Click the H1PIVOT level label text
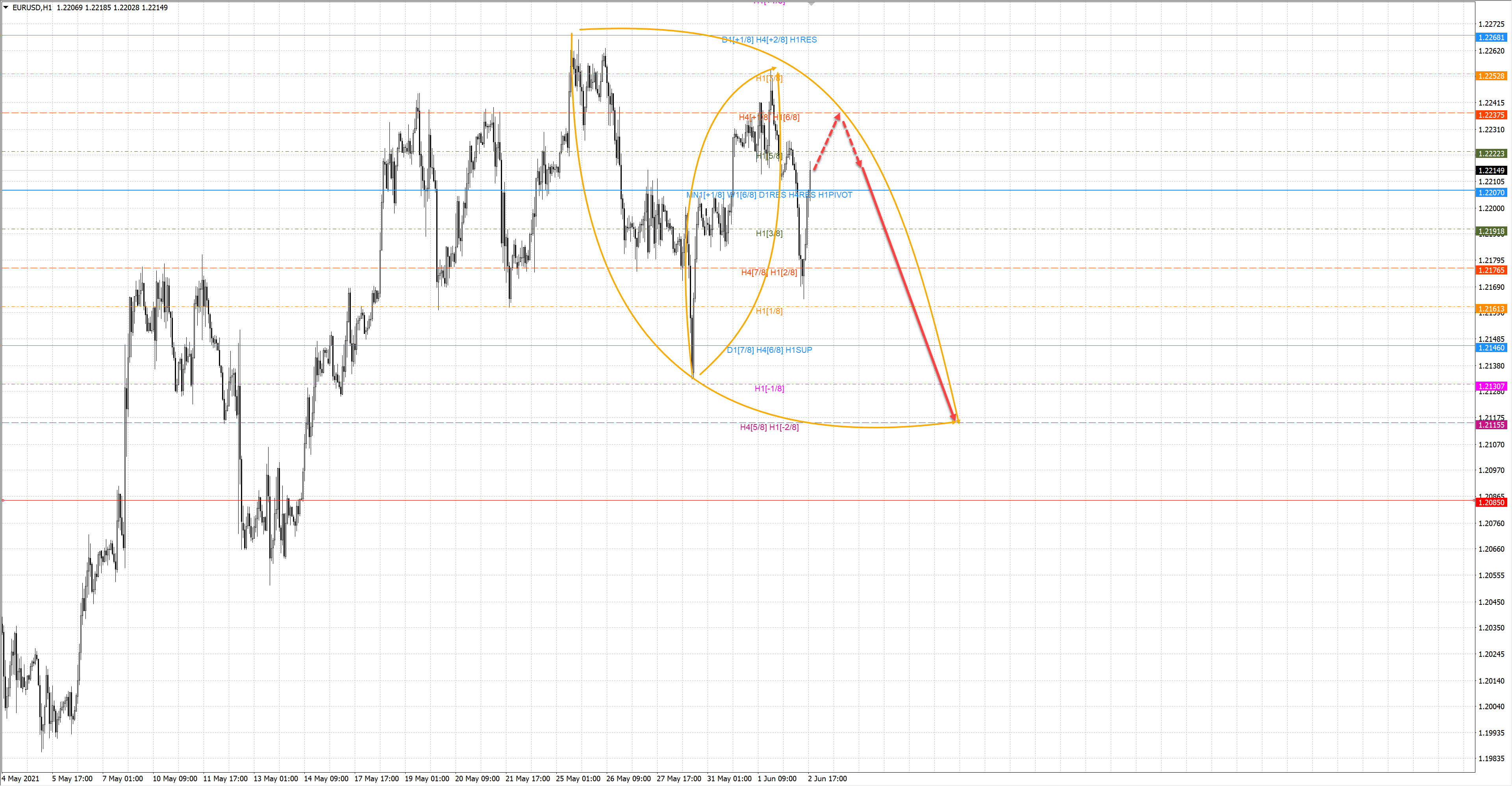1512x786 pixels. point(835,195)
